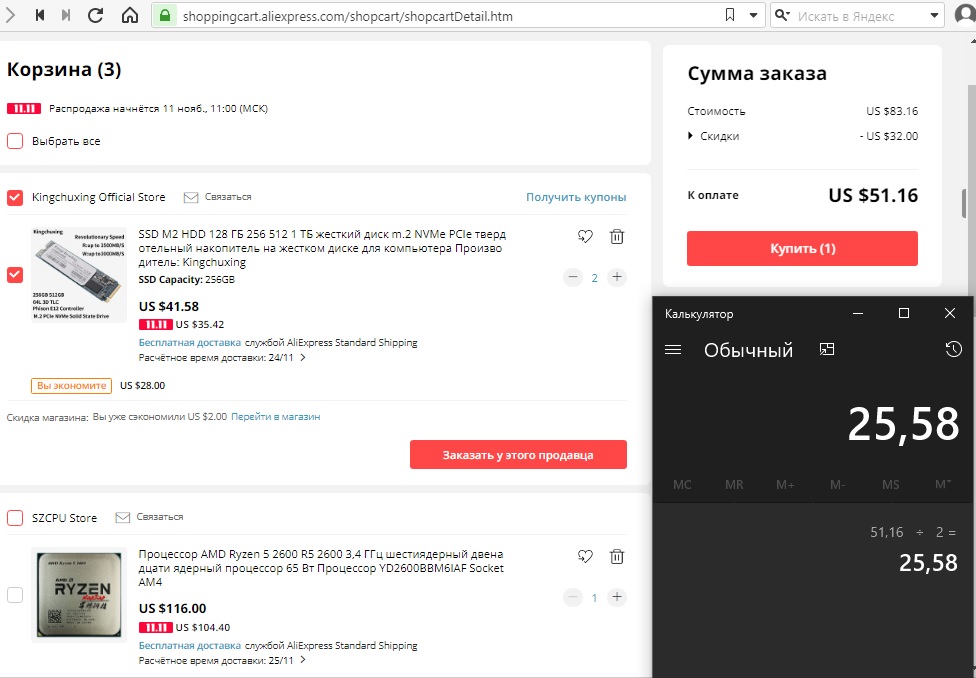Check the 'Выбрать все' checkbox
976x678 pixels.
tap(15, 141)
